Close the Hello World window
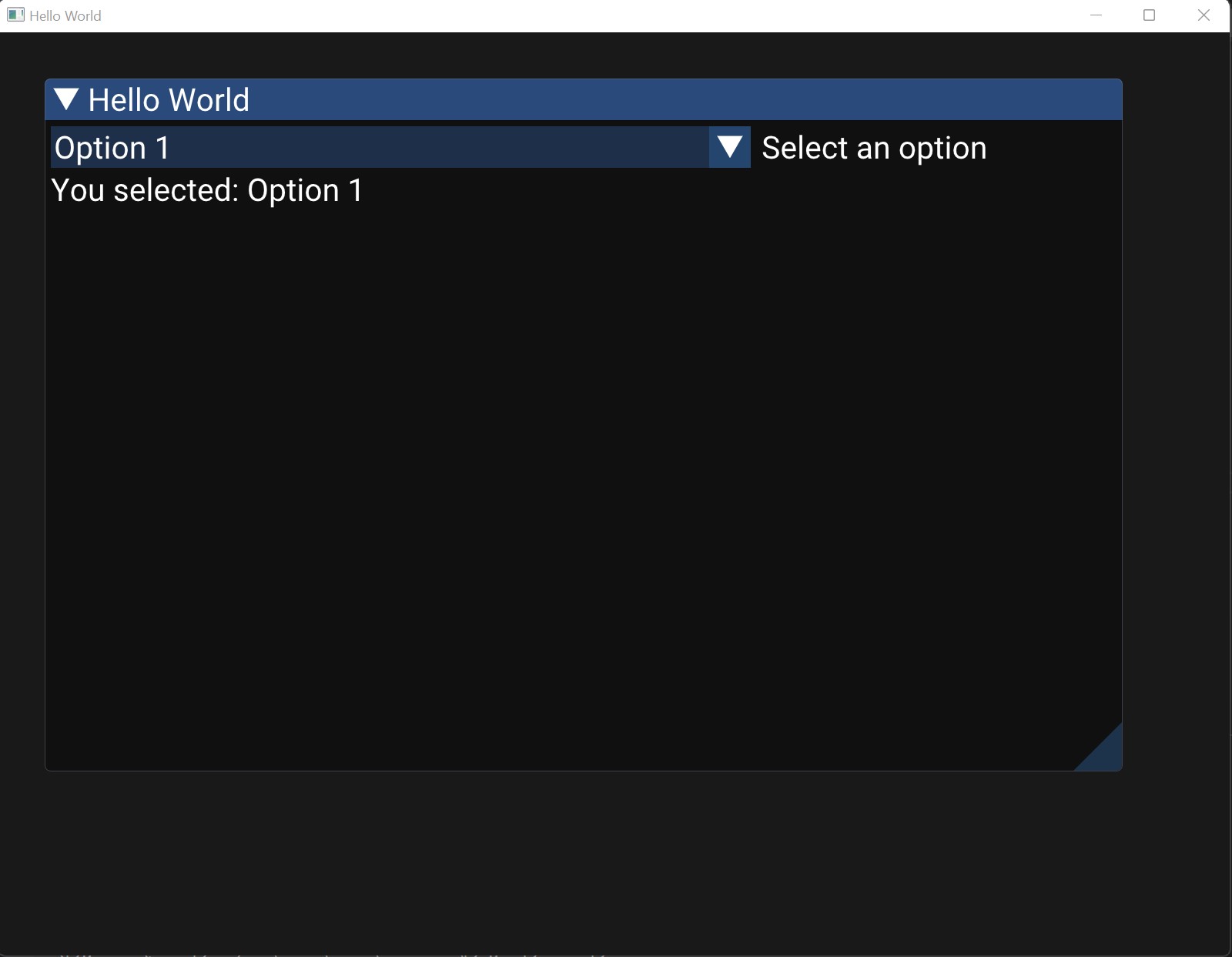 tap(1204, 15)
